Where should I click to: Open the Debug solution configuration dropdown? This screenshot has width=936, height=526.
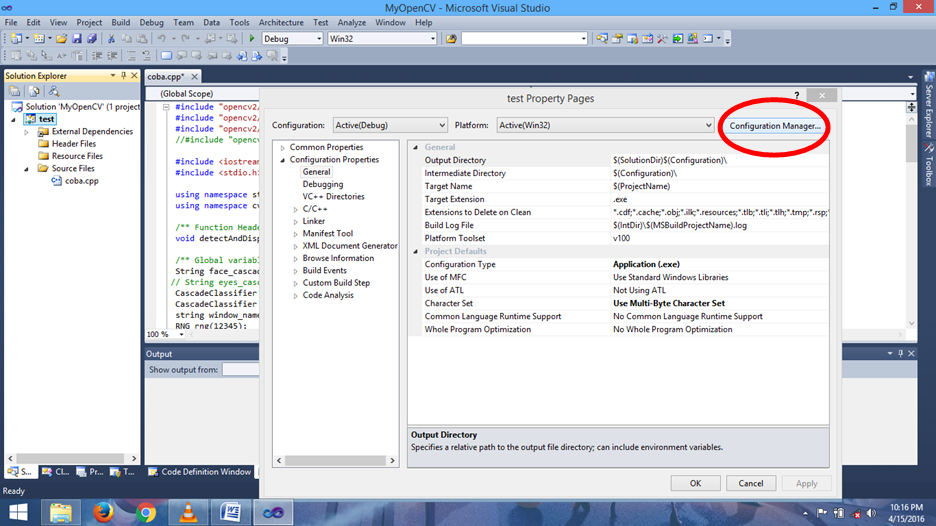pos(292,39)
